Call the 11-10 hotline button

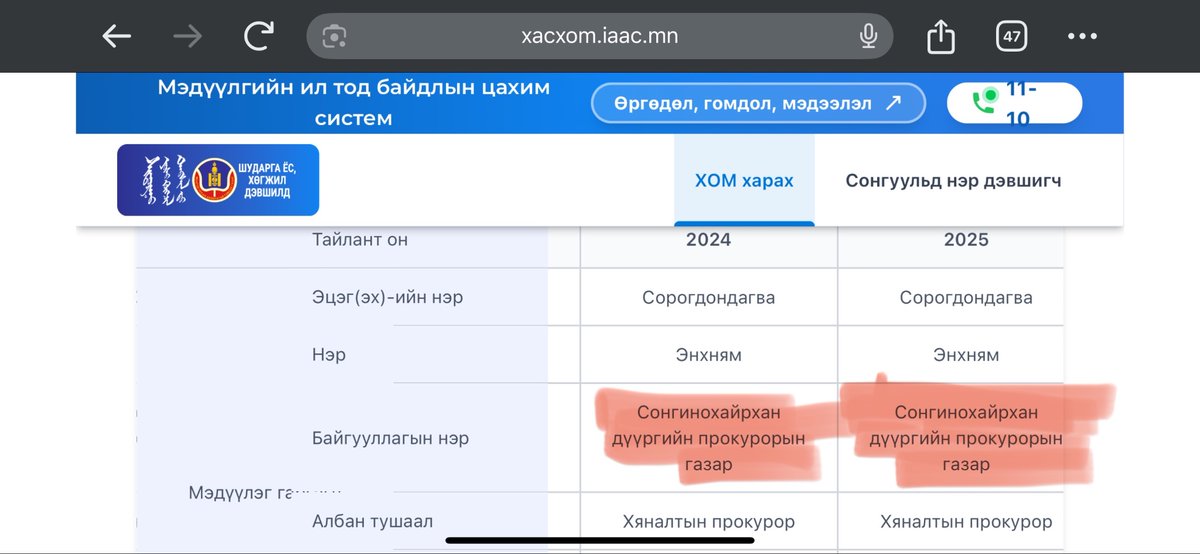[x=1014, y=103]
